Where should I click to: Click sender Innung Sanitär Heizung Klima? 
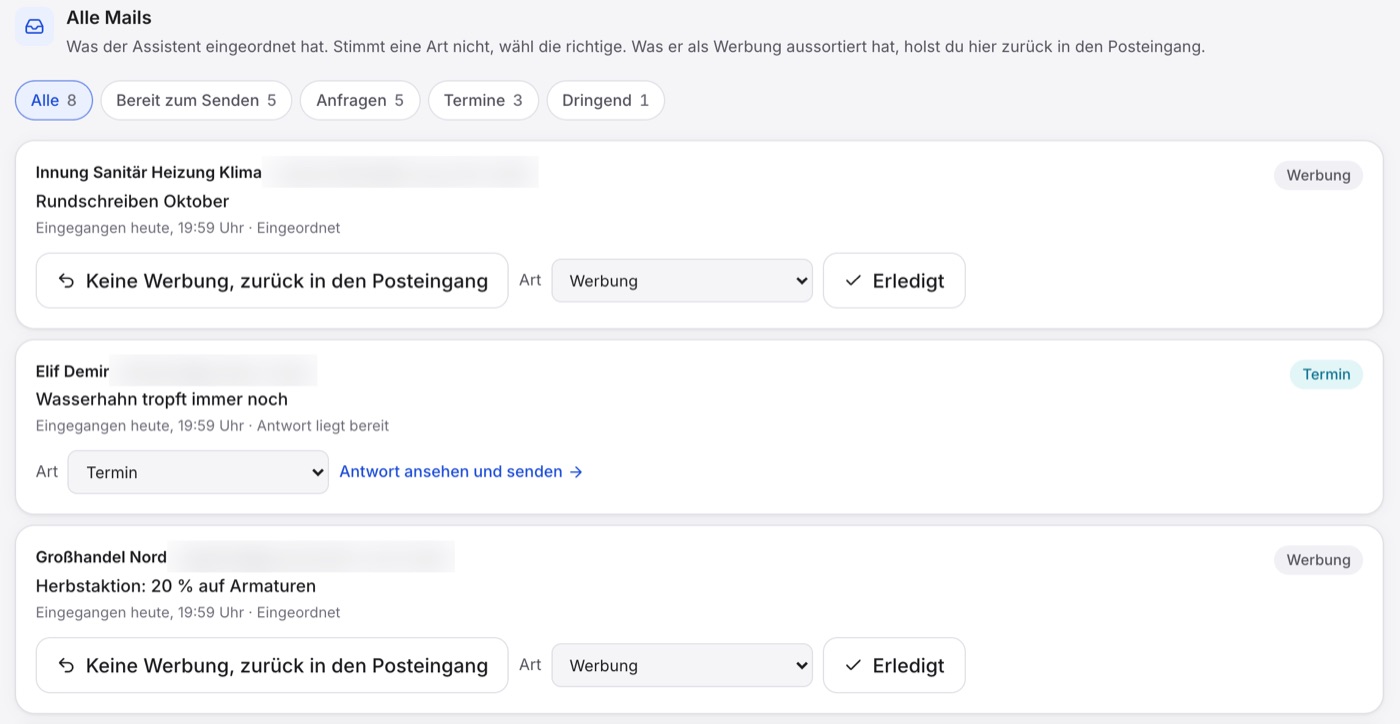coord(149,172)
